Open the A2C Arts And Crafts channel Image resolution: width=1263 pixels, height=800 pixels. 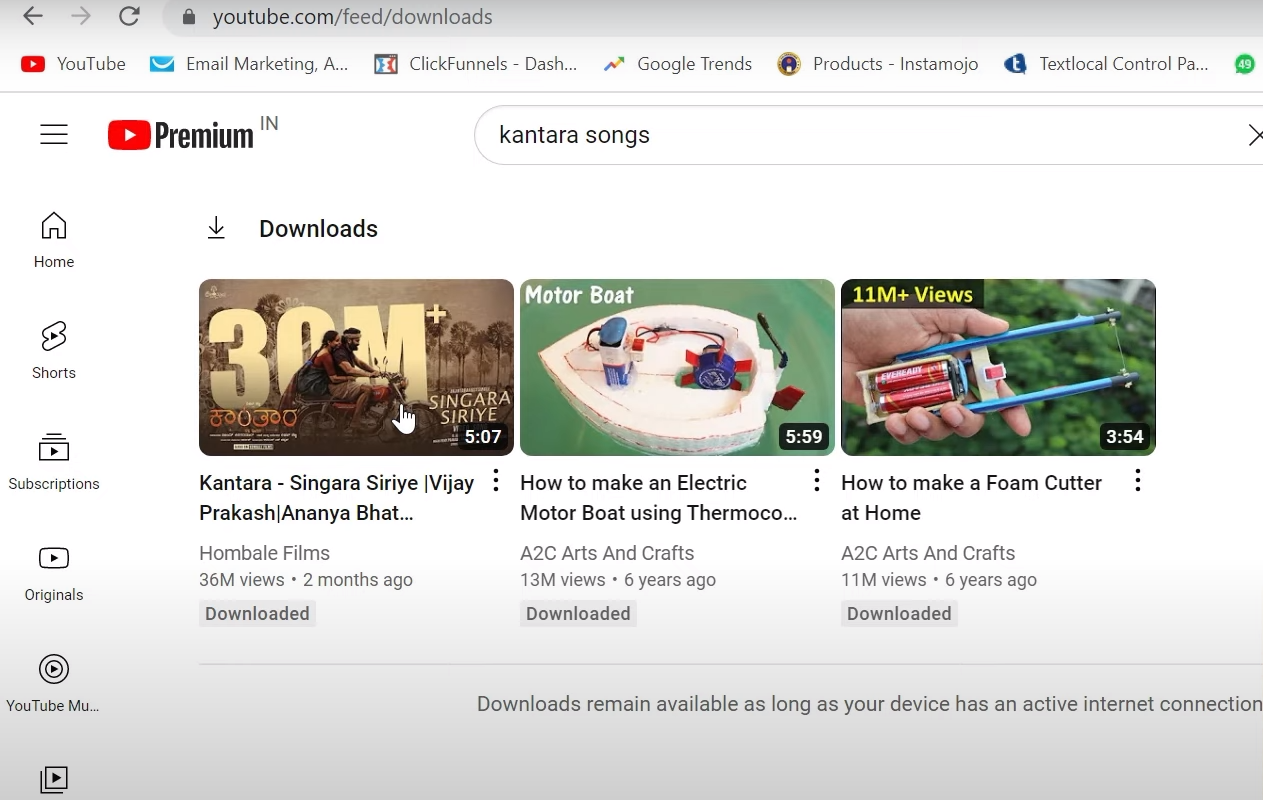click(607, 552)
